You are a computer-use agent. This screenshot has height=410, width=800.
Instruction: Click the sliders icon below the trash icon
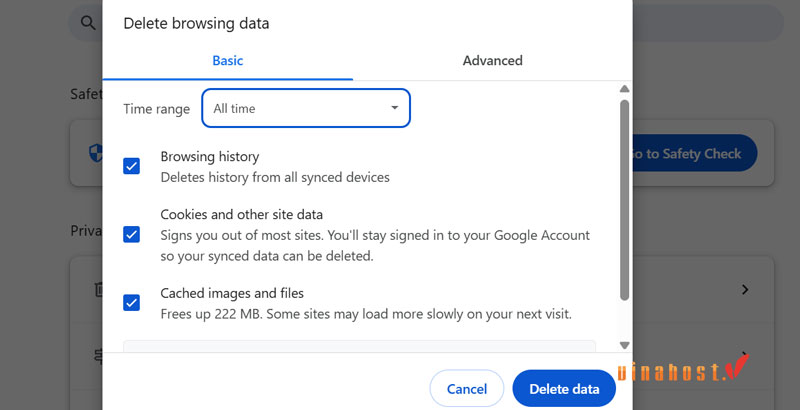click(x=98, y=356)
